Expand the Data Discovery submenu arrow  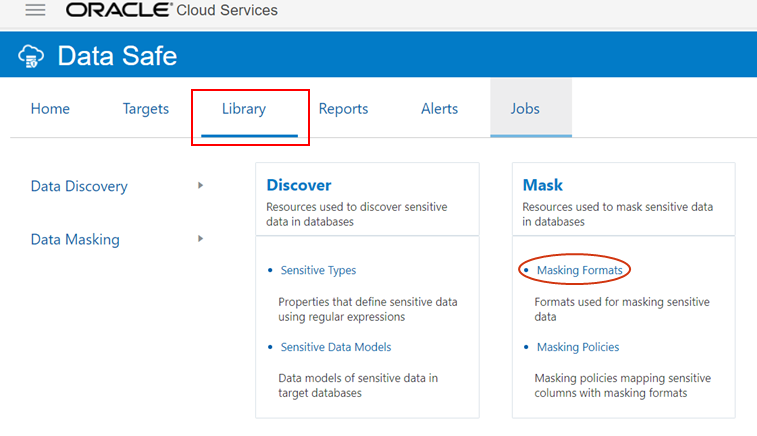(x=201, y=185)
